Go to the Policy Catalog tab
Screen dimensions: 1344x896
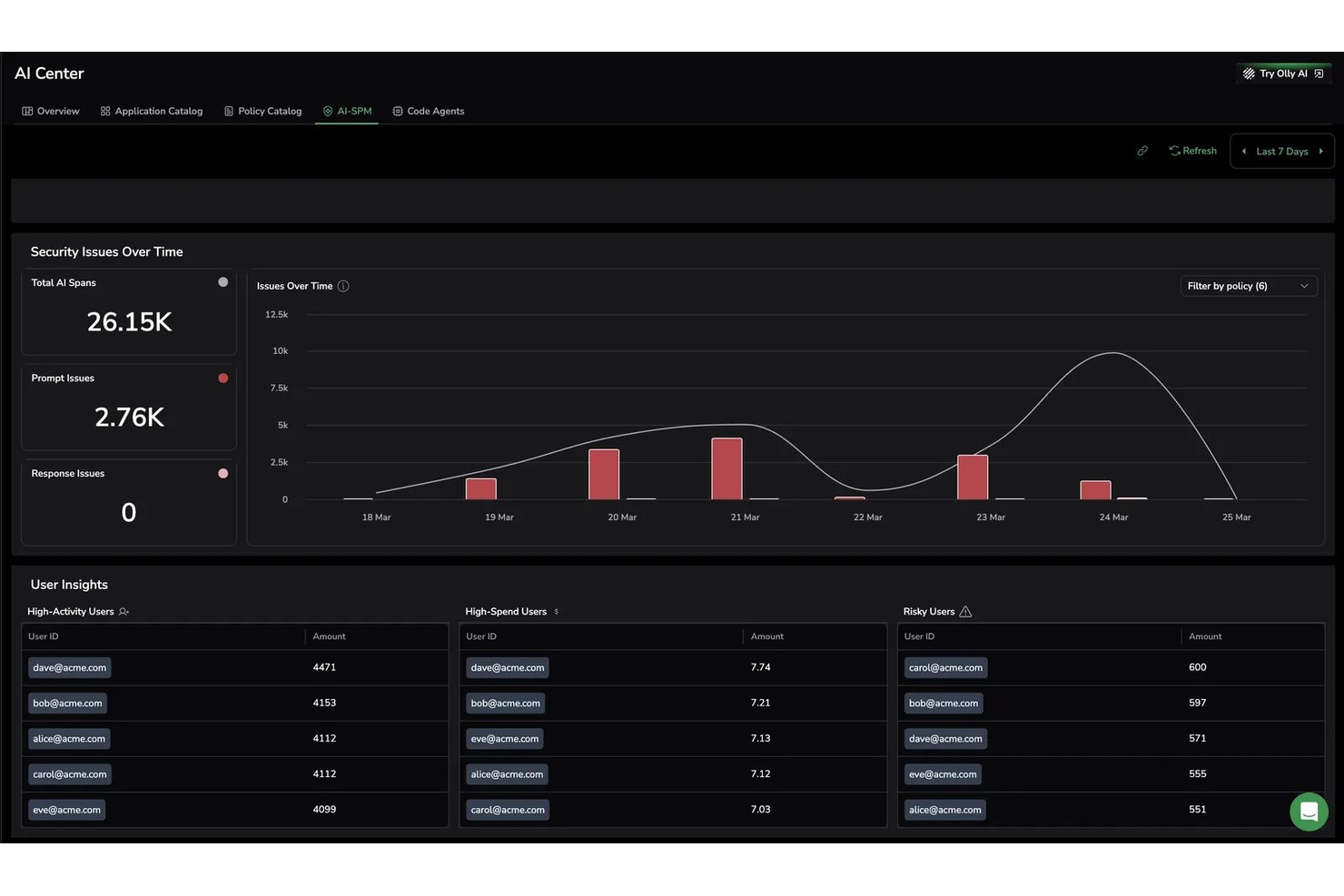click(263, 111)
